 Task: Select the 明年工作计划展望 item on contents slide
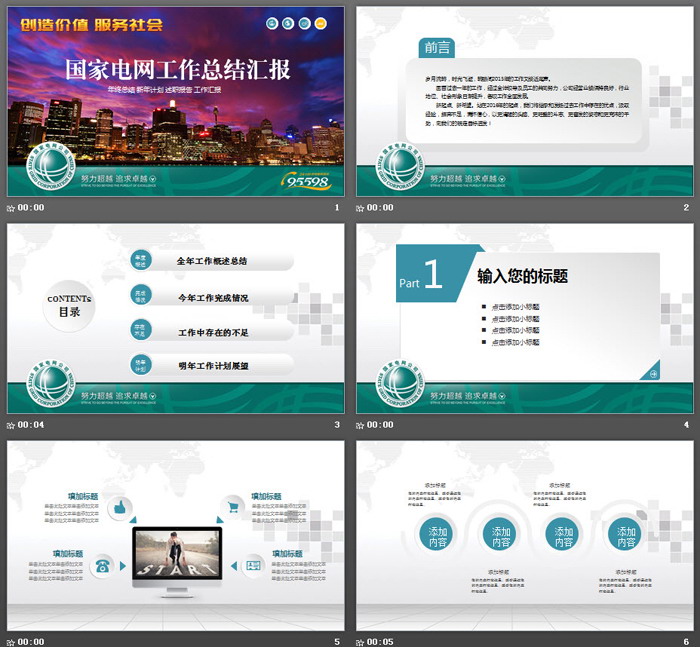point(212,366)
